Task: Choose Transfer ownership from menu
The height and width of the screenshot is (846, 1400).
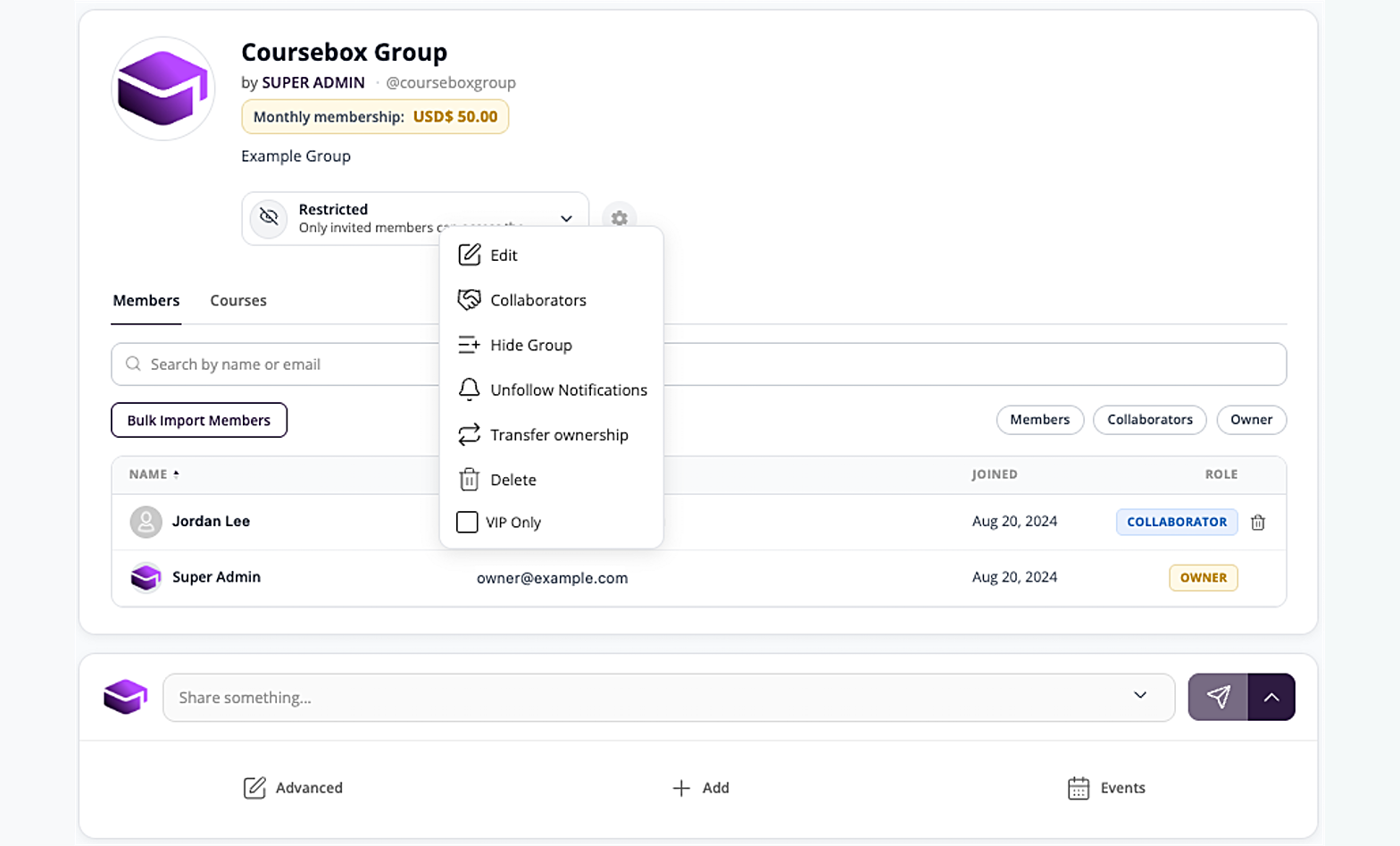Action: pyautogui.click(x=552, y=435)
